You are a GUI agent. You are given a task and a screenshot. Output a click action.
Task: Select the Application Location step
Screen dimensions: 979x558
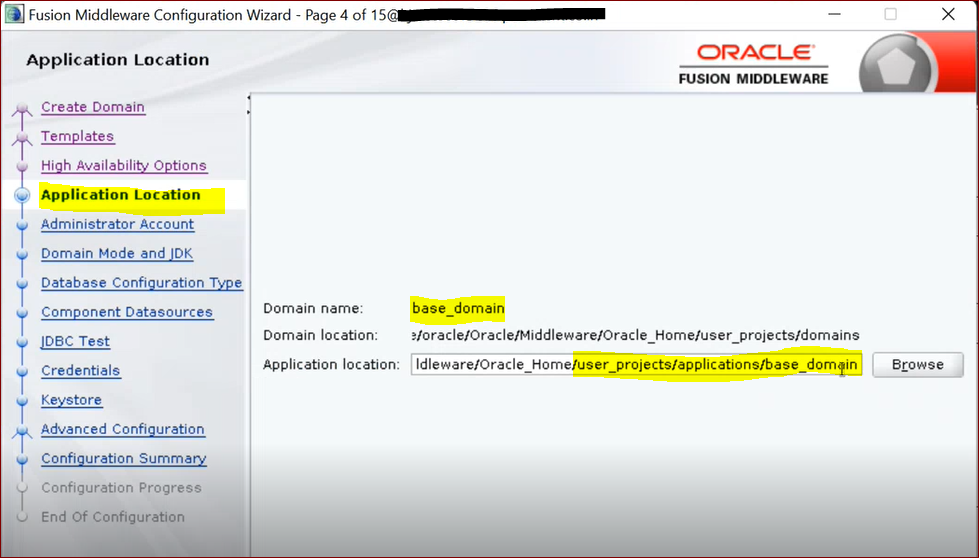(121, 195)
